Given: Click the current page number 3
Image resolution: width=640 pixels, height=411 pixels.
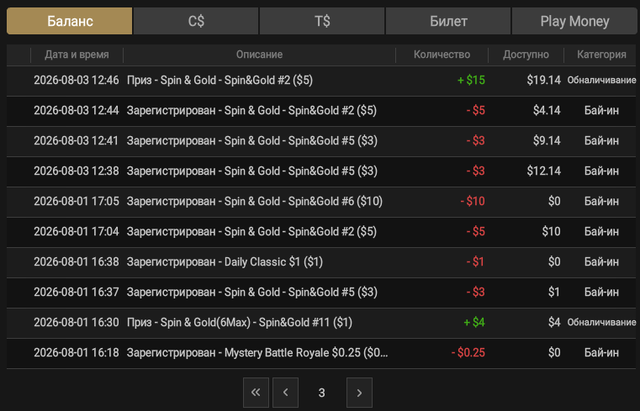Looking at the screenshot, I should [322, 393].
